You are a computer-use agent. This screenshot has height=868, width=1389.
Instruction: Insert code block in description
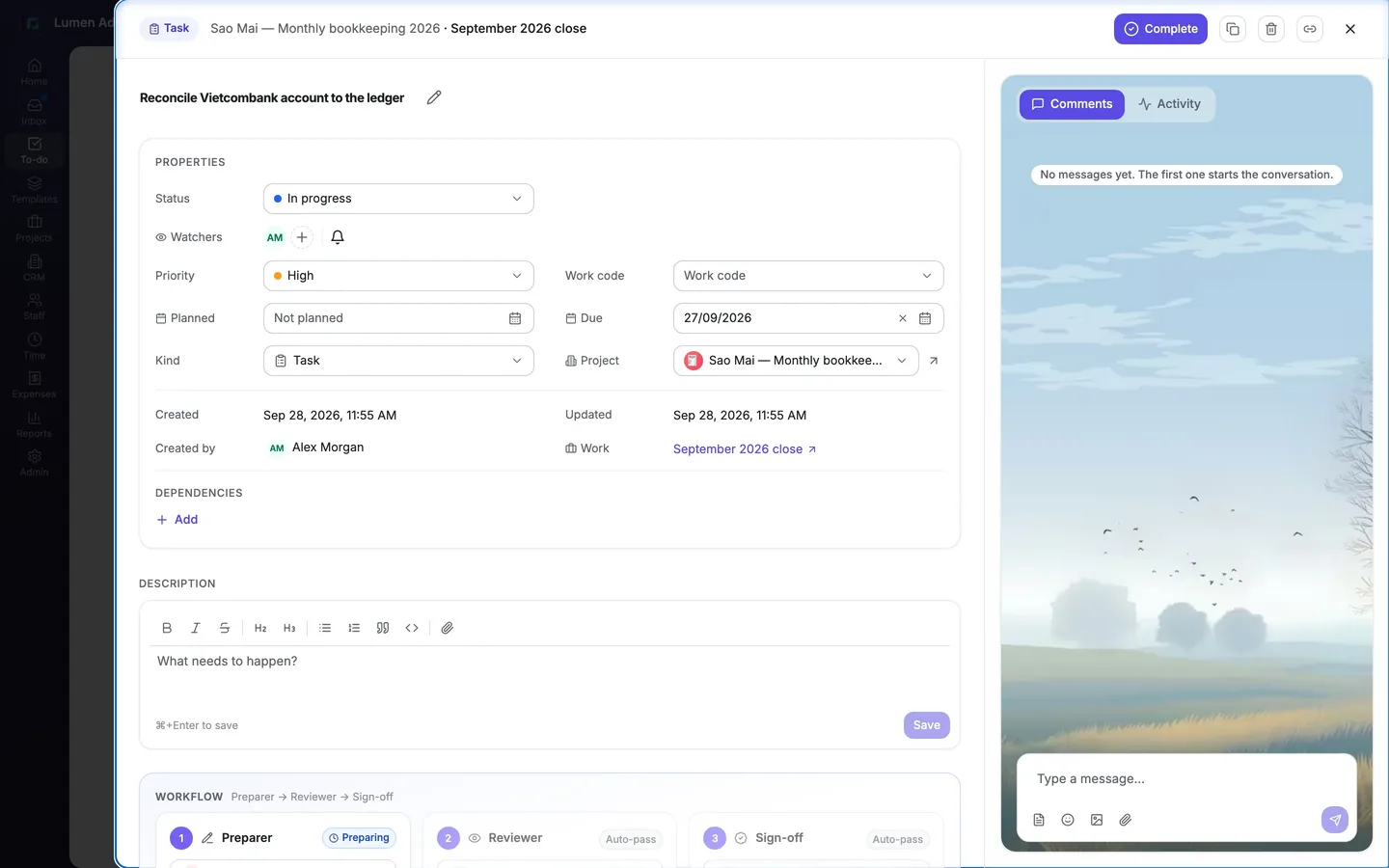tap(412, 628)
